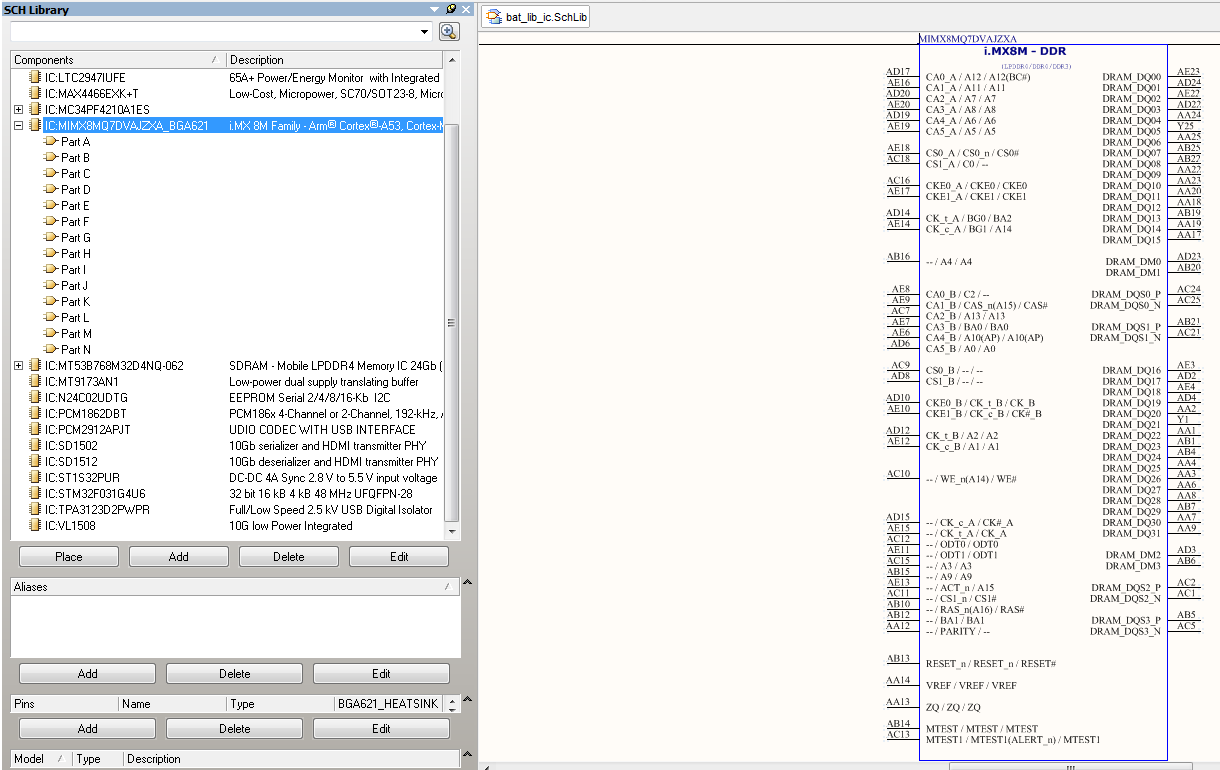Click the components Add button beside Place

pos(179,557)
